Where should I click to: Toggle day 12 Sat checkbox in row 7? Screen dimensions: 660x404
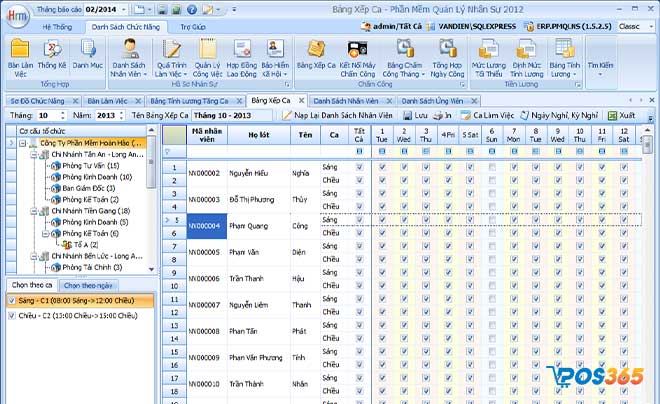tap(624, 246)
